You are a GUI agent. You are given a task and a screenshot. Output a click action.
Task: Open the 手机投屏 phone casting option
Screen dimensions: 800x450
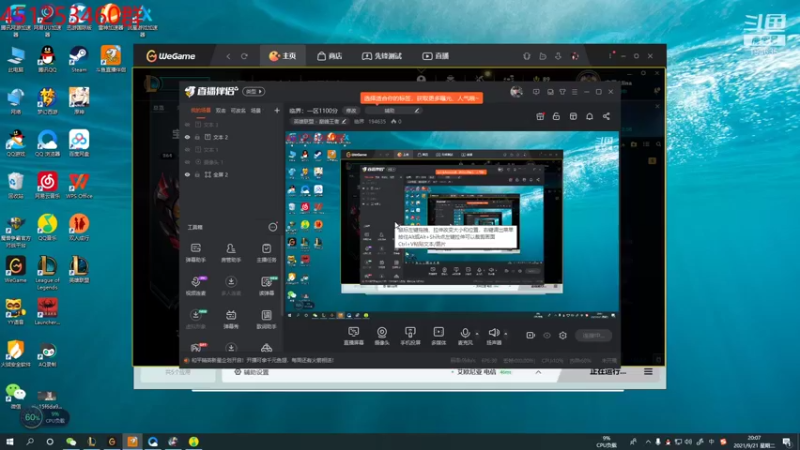click(x=410, y=336)
